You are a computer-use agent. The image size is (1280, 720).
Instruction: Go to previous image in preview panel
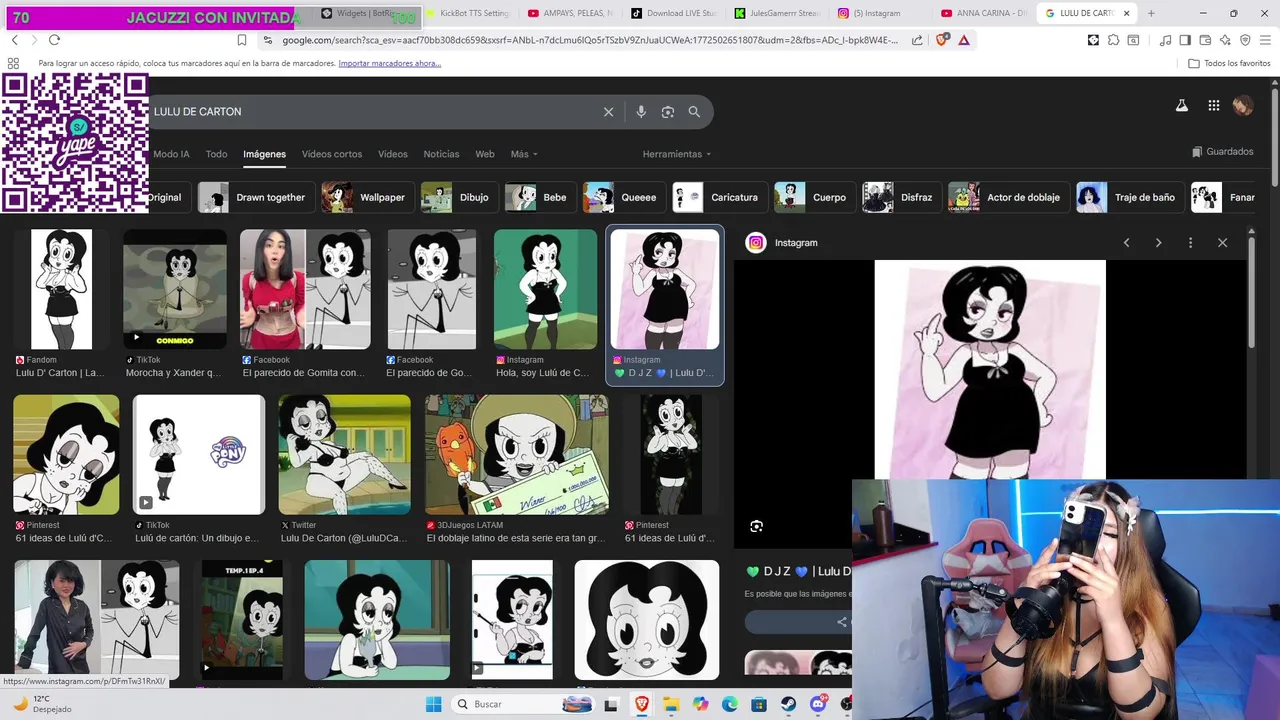click(x=1126, y=243)
